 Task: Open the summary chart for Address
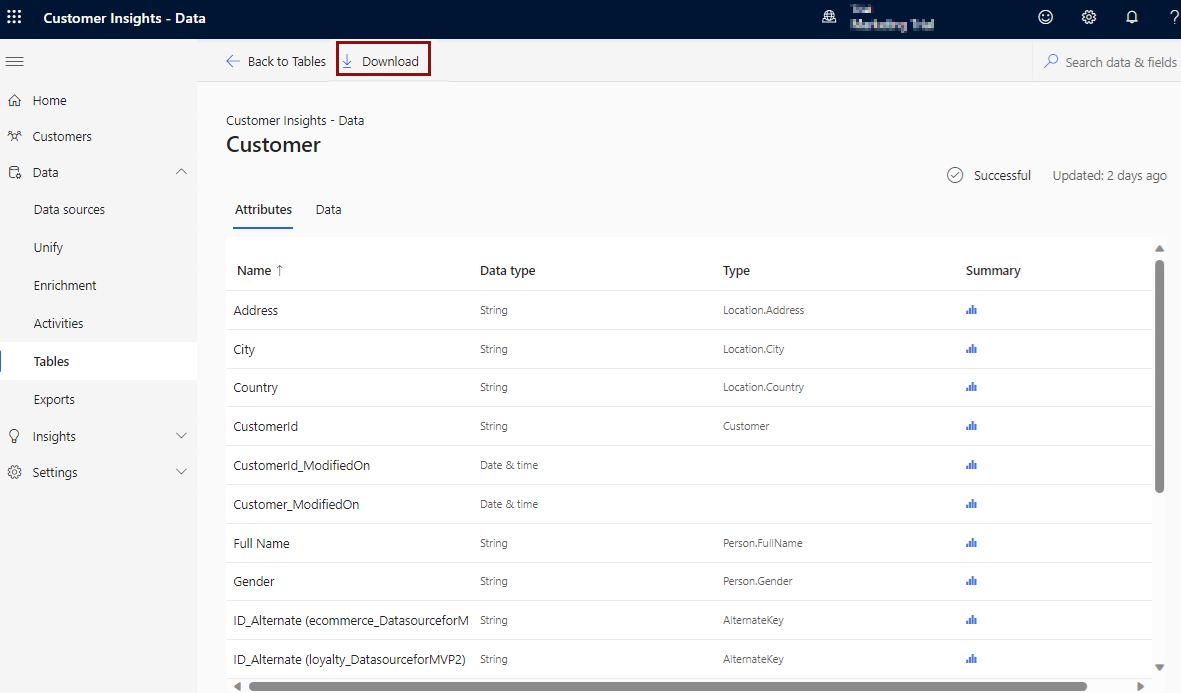point(971,310)
